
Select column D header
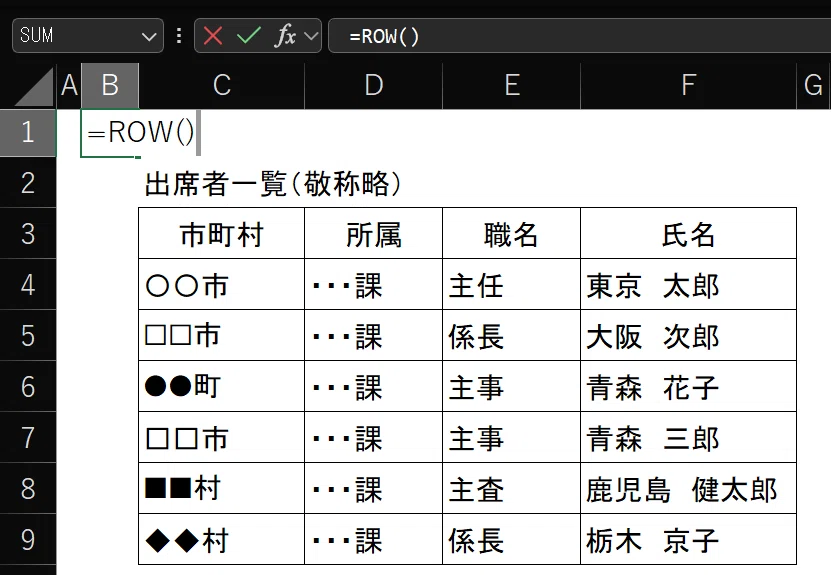pos(374,86)
